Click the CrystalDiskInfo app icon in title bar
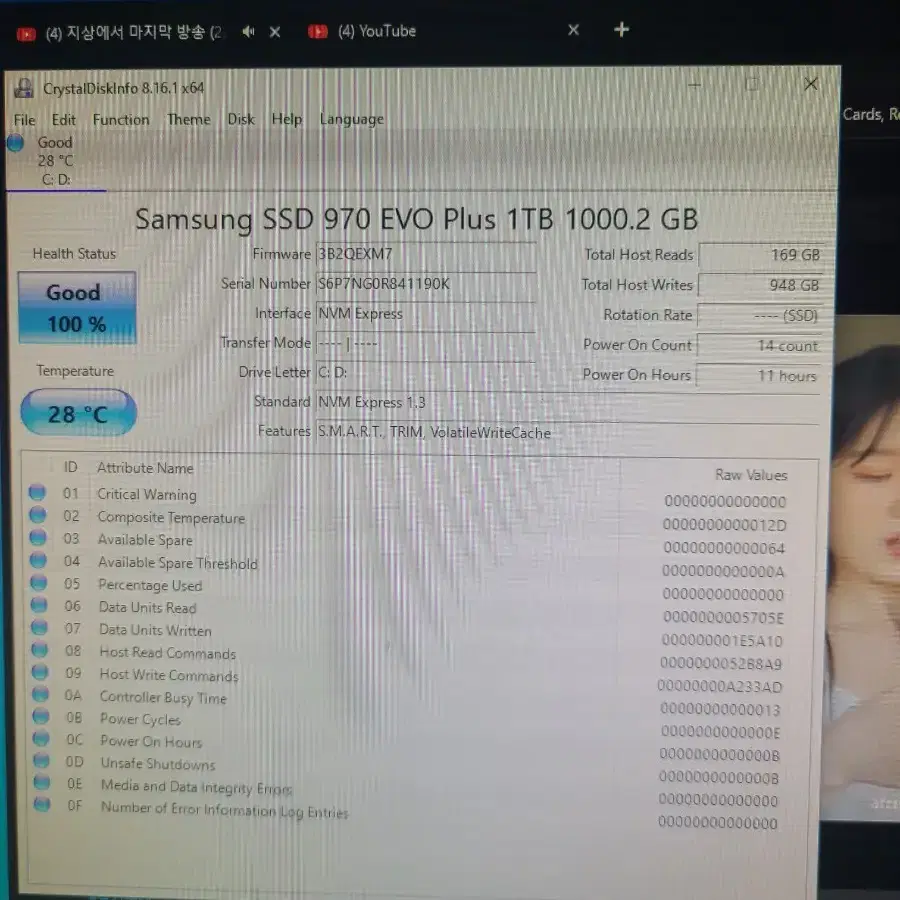900x900 pixels. (x=24, y=88)
